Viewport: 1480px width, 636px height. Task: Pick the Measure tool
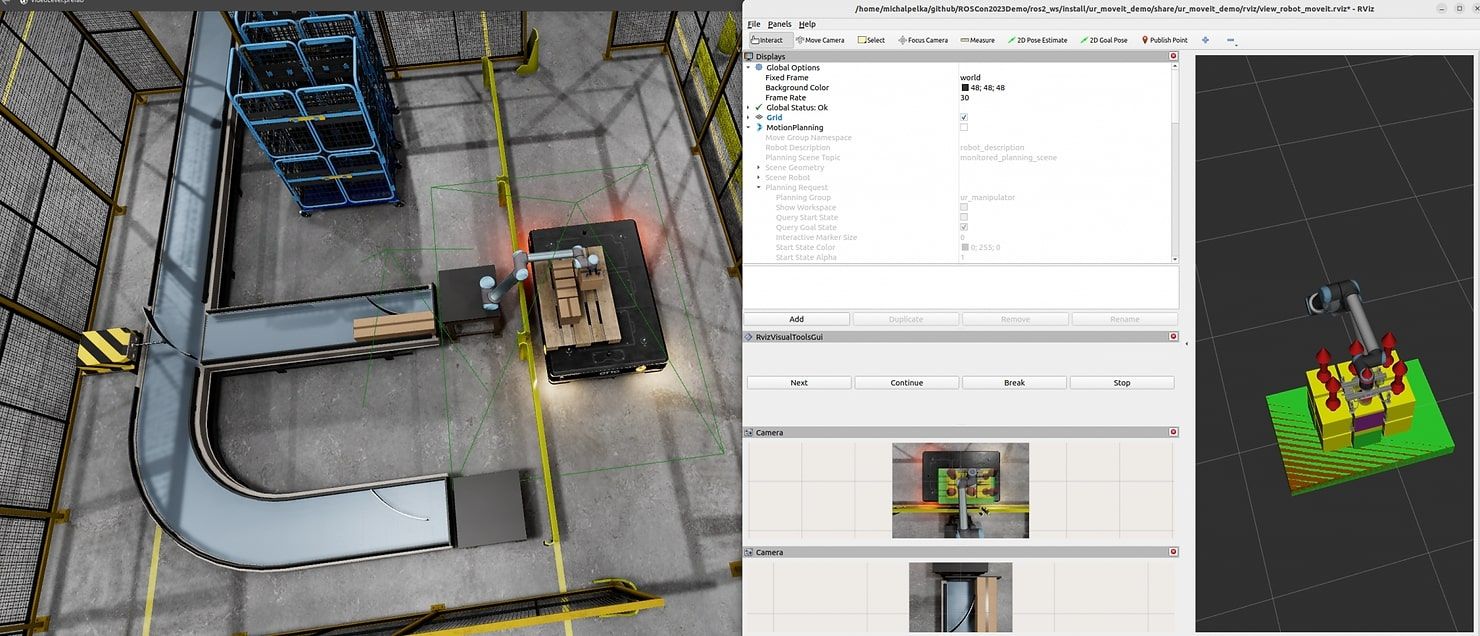pos(978,40)
